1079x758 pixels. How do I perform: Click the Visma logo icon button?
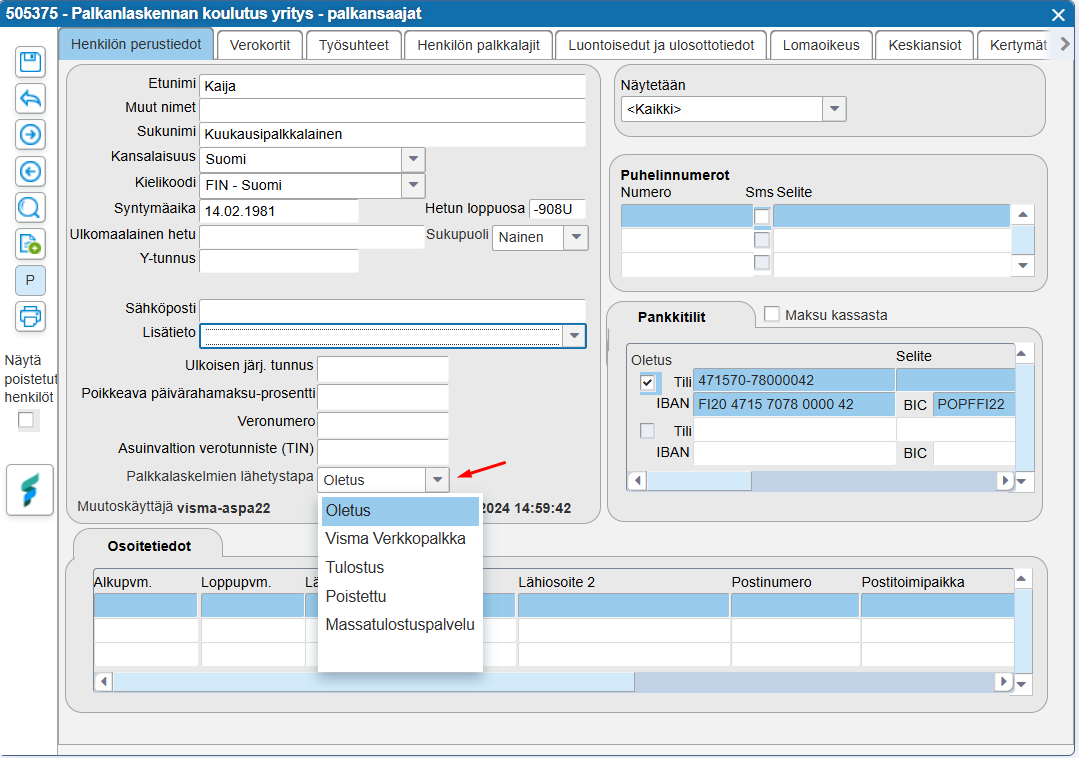pyautogui.click(x=30, y=489)
